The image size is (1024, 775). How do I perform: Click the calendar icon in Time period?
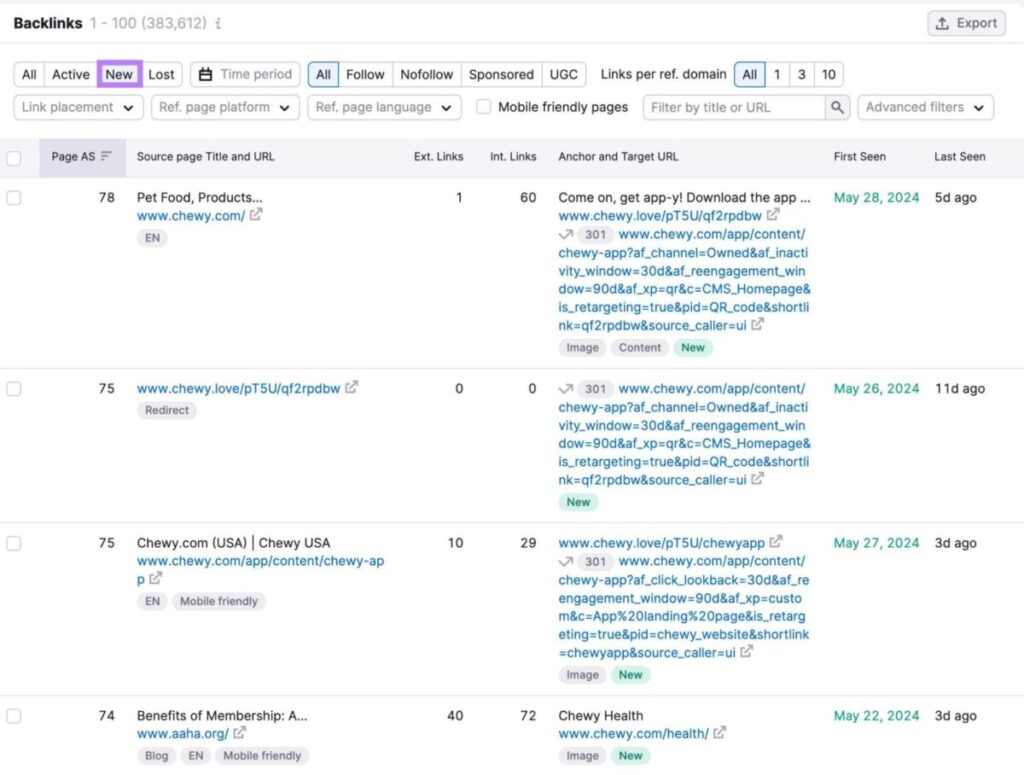tap(205, 74)
